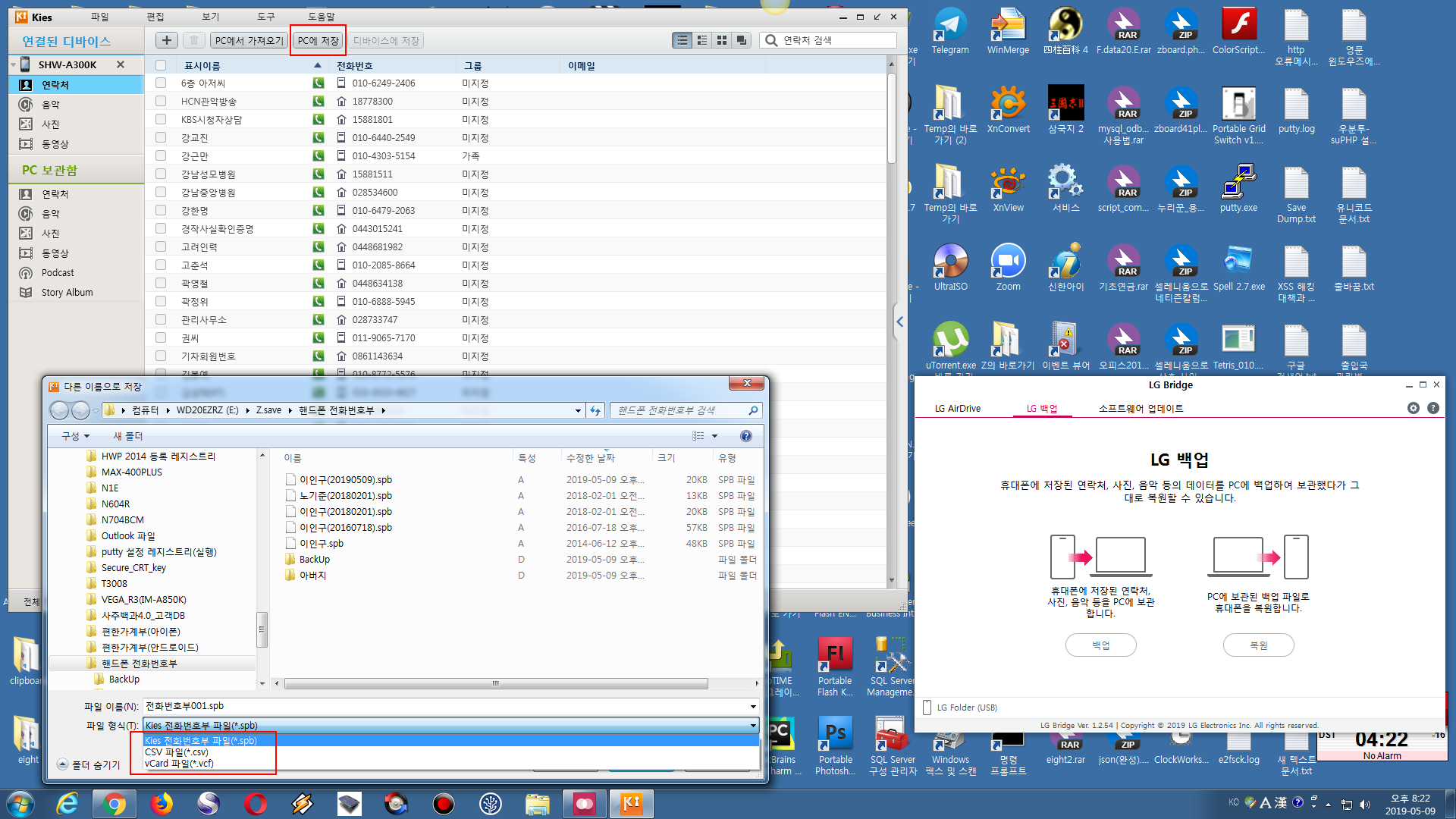Open the view options dropdown arrow in dialog
Image resolution: width=1456 pixels, height=819 pixels.
(x=714, y=436)
